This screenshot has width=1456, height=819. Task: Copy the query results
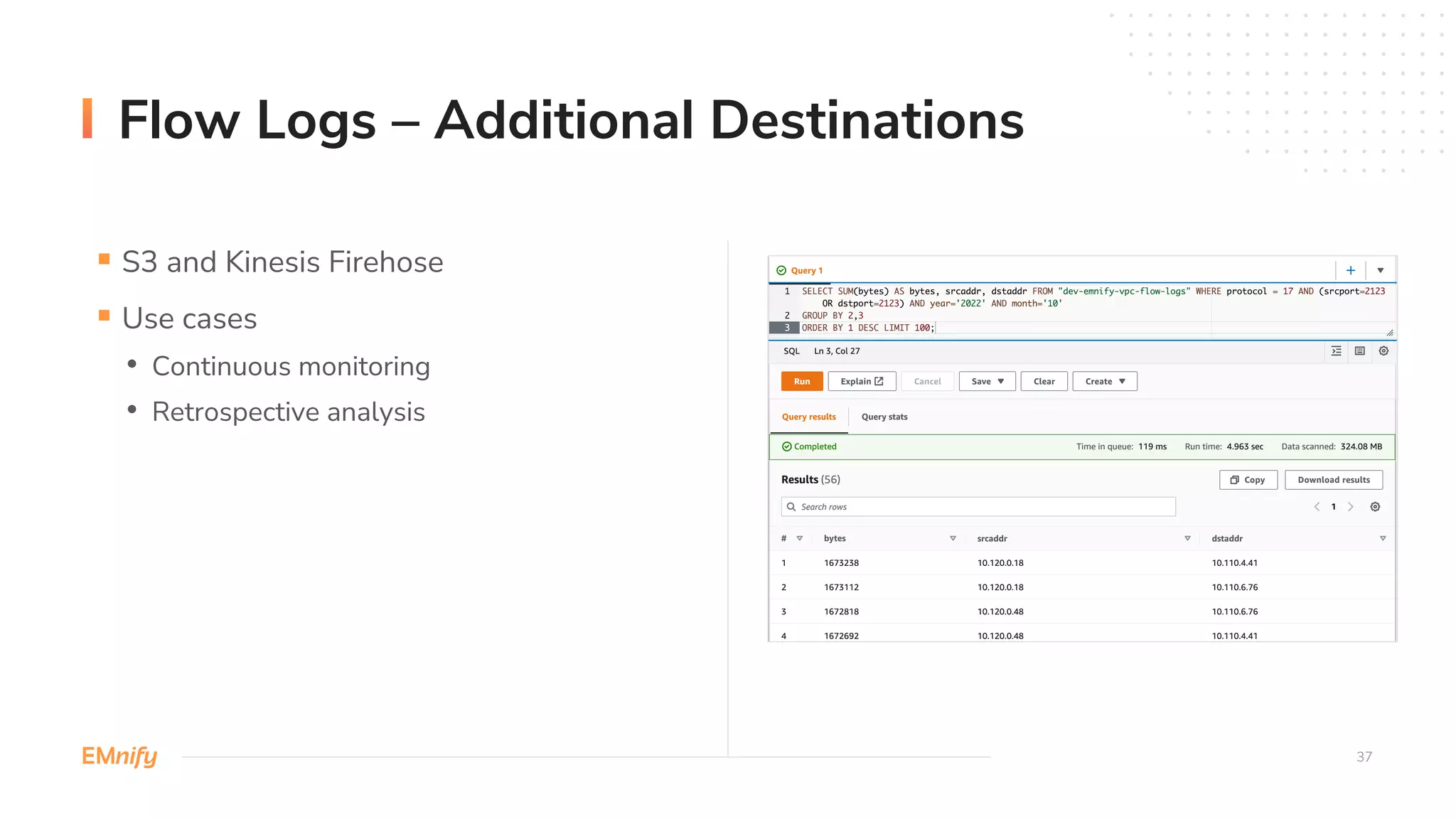coord(1248,480)
